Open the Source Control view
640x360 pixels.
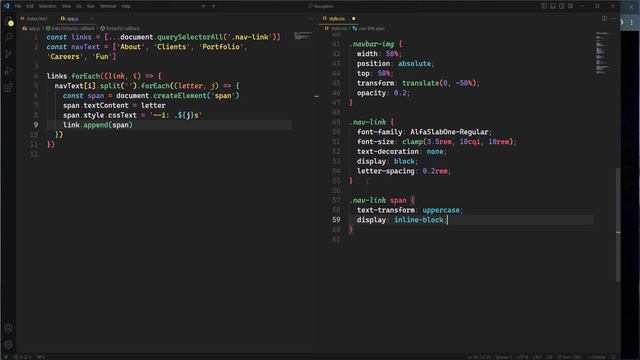[9, 54]
